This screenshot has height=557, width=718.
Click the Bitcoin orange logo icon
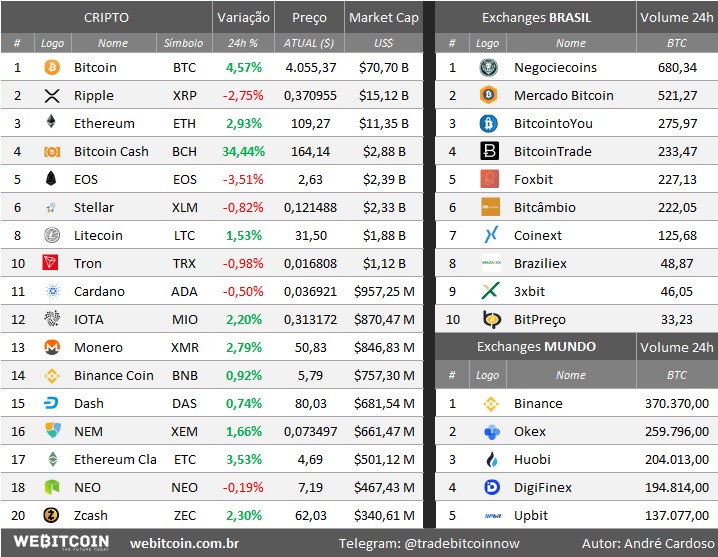pyautogui.click(x=52, y=67)
